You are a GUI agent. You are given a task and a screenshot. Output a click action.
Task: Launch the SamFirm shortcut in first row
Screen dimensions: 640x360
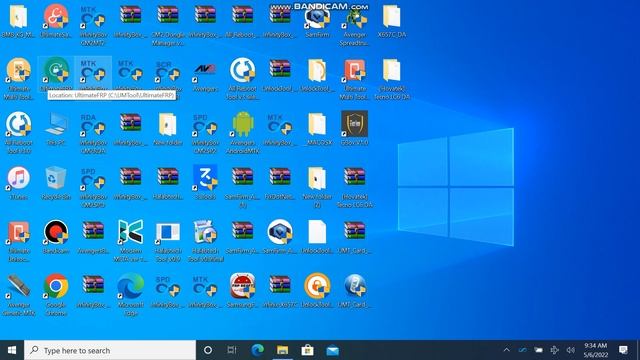[317, 23]
